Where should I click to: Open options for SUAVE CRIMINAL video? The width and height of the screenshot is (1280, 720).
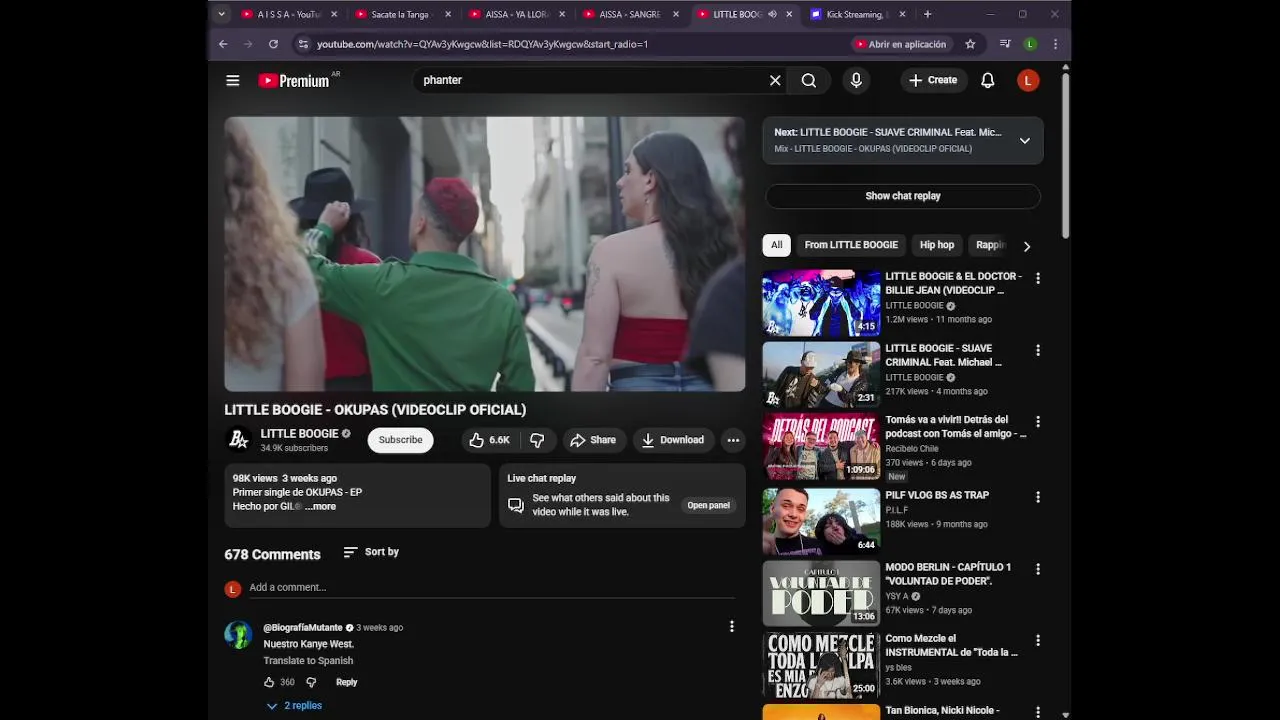(1038, 351)
